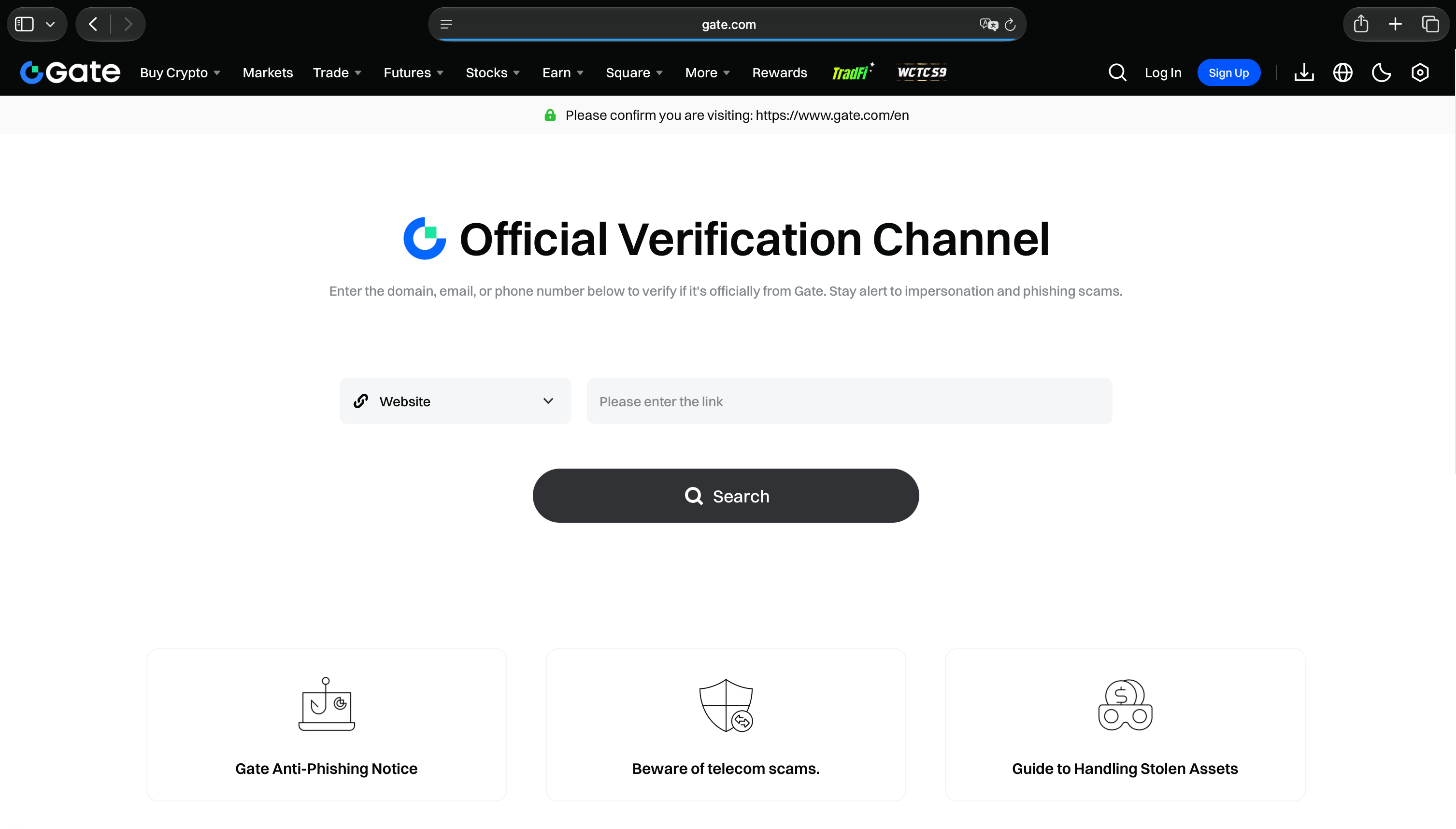The height and width of the screenshot is (829, 1456).
Task: Click the search magnifier icon in header
Action: pos(1117,72)
